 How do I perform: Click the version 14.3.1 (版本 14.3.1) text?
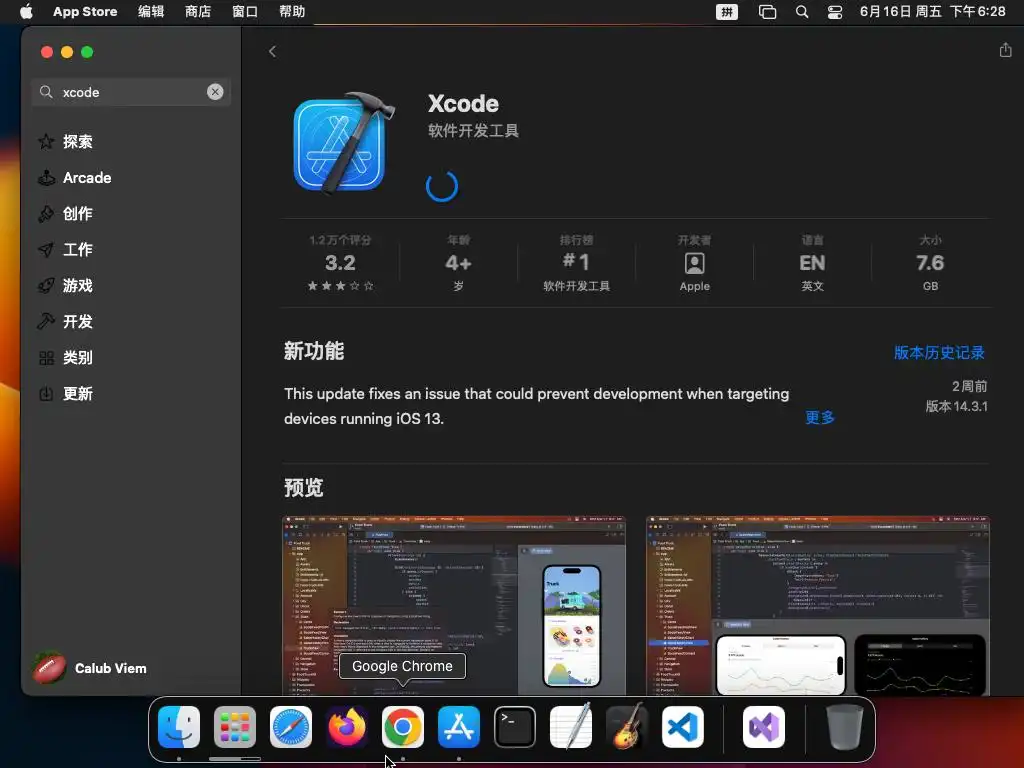pos(956,406)
